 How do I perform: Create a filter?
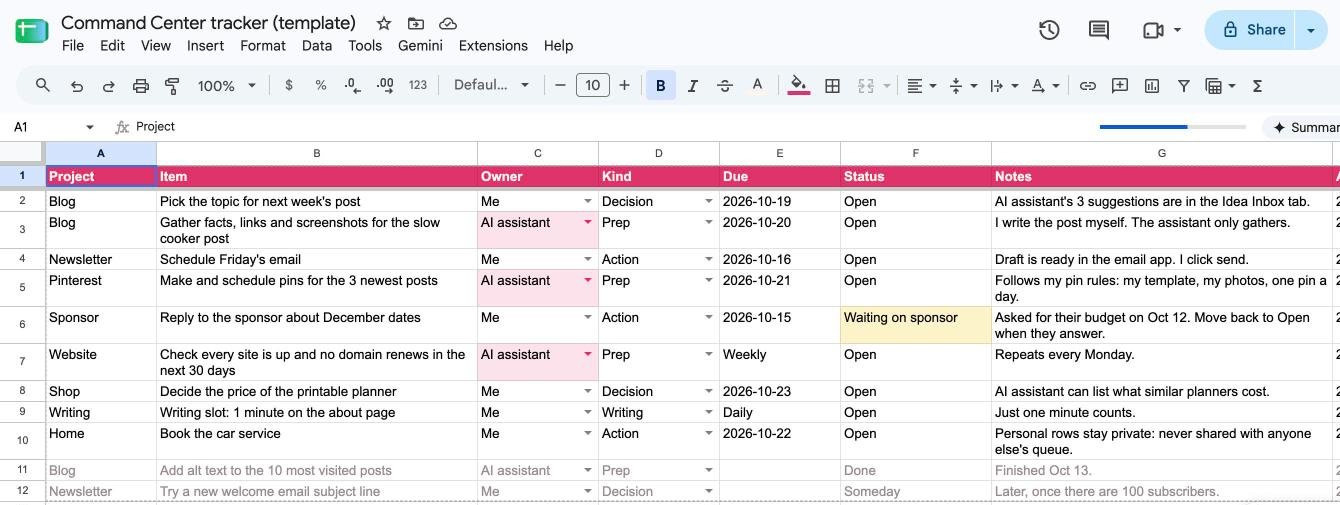point(1184,86)
